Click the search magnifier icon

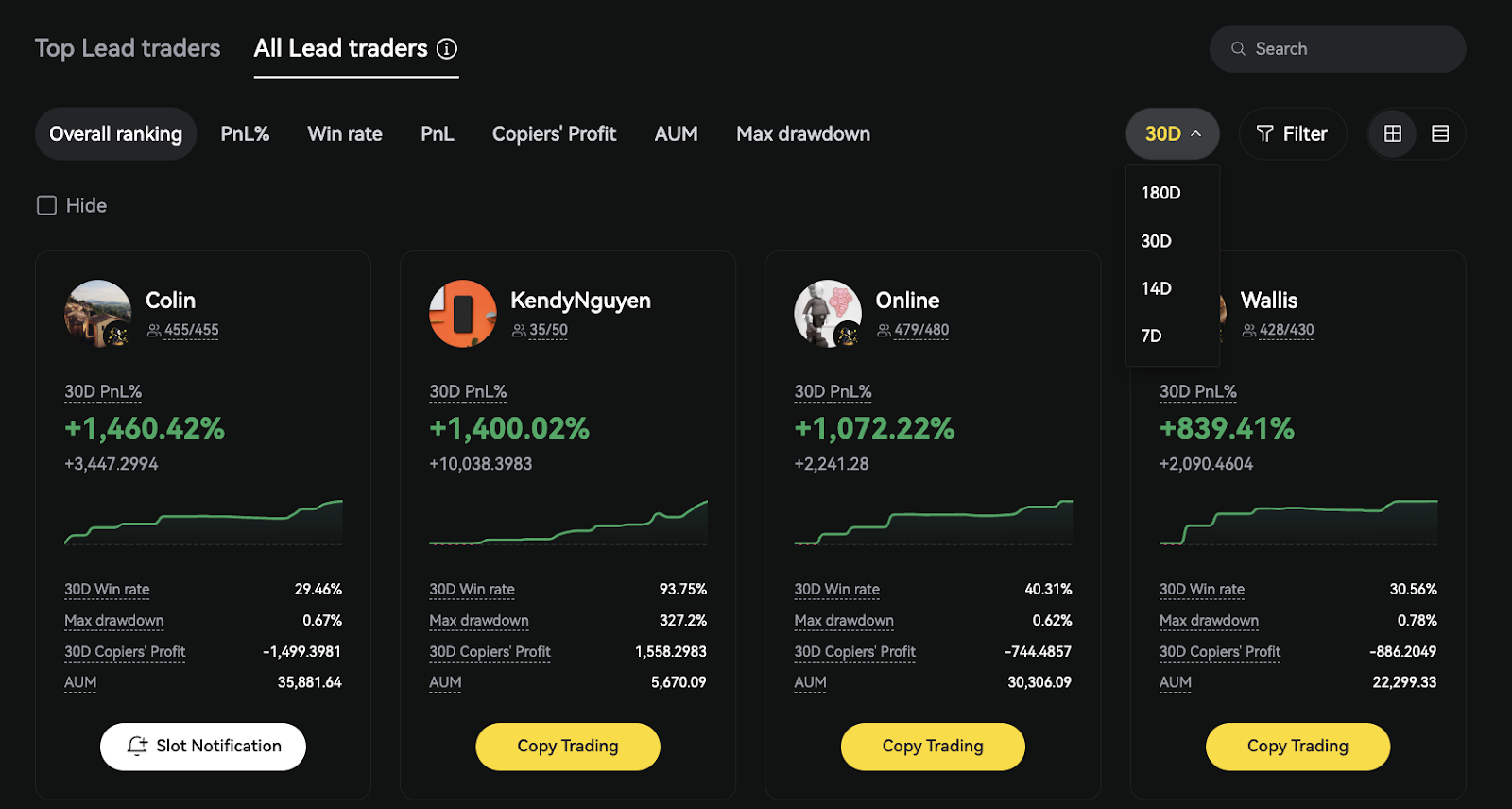tap(1238, 49)
